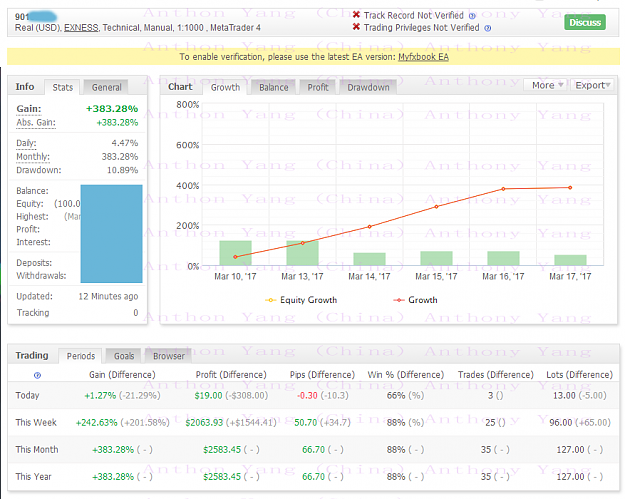Click This Week's profit value $2063.93

[204, 422]
